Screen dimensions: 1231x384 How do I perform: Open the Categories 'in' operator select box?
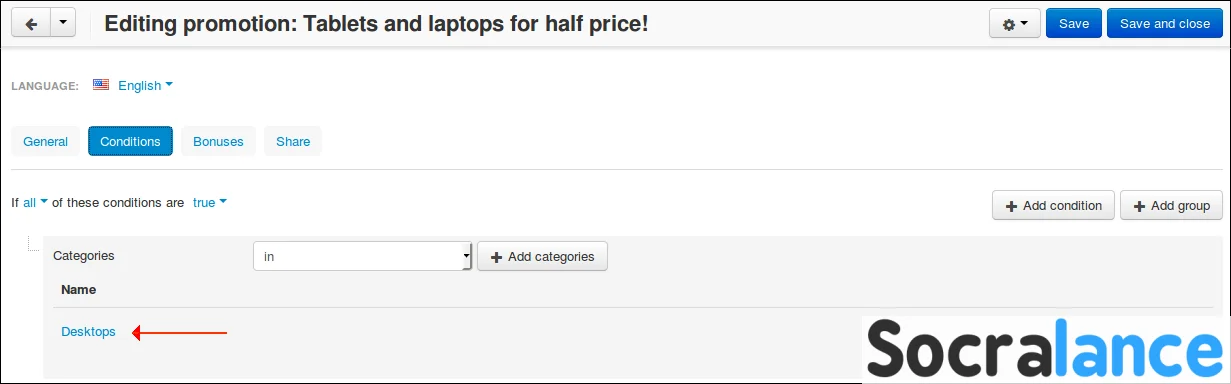[362, 256]
